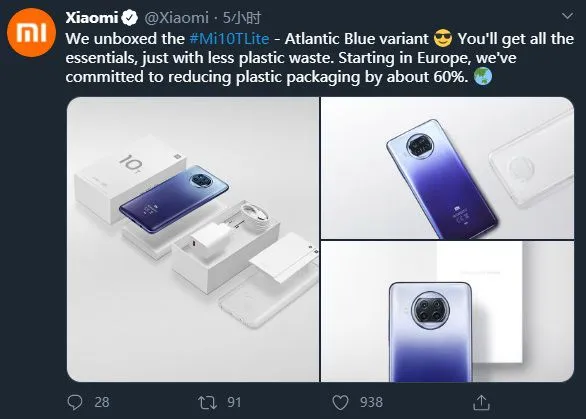Viewport: 586px width, 419px height.
Task: Click the reply count 28
Action: pyautogui.click(x=102, y=403)
